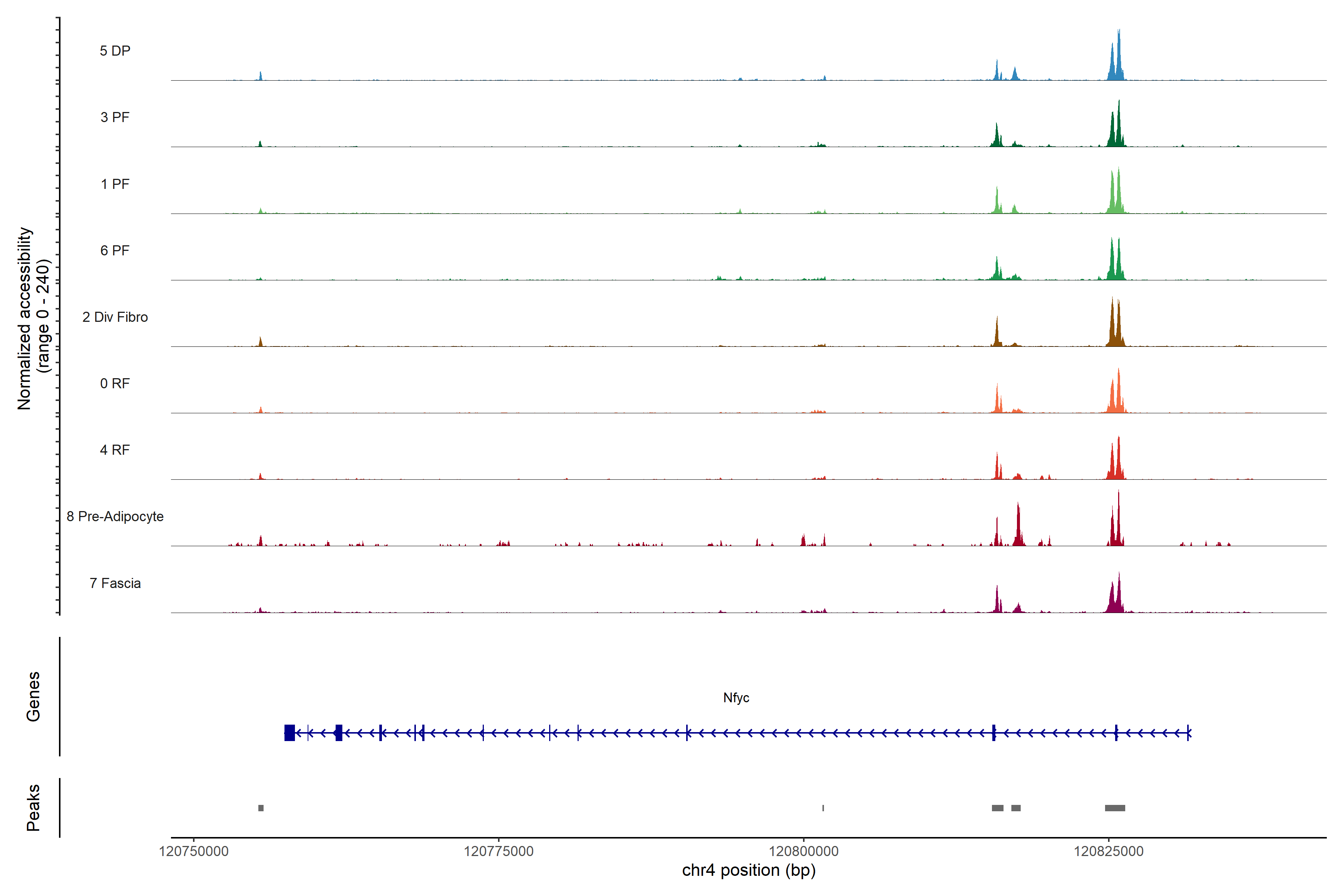Click the 4 RF track label
1344x896 pixels.
(x=115, y=450)
